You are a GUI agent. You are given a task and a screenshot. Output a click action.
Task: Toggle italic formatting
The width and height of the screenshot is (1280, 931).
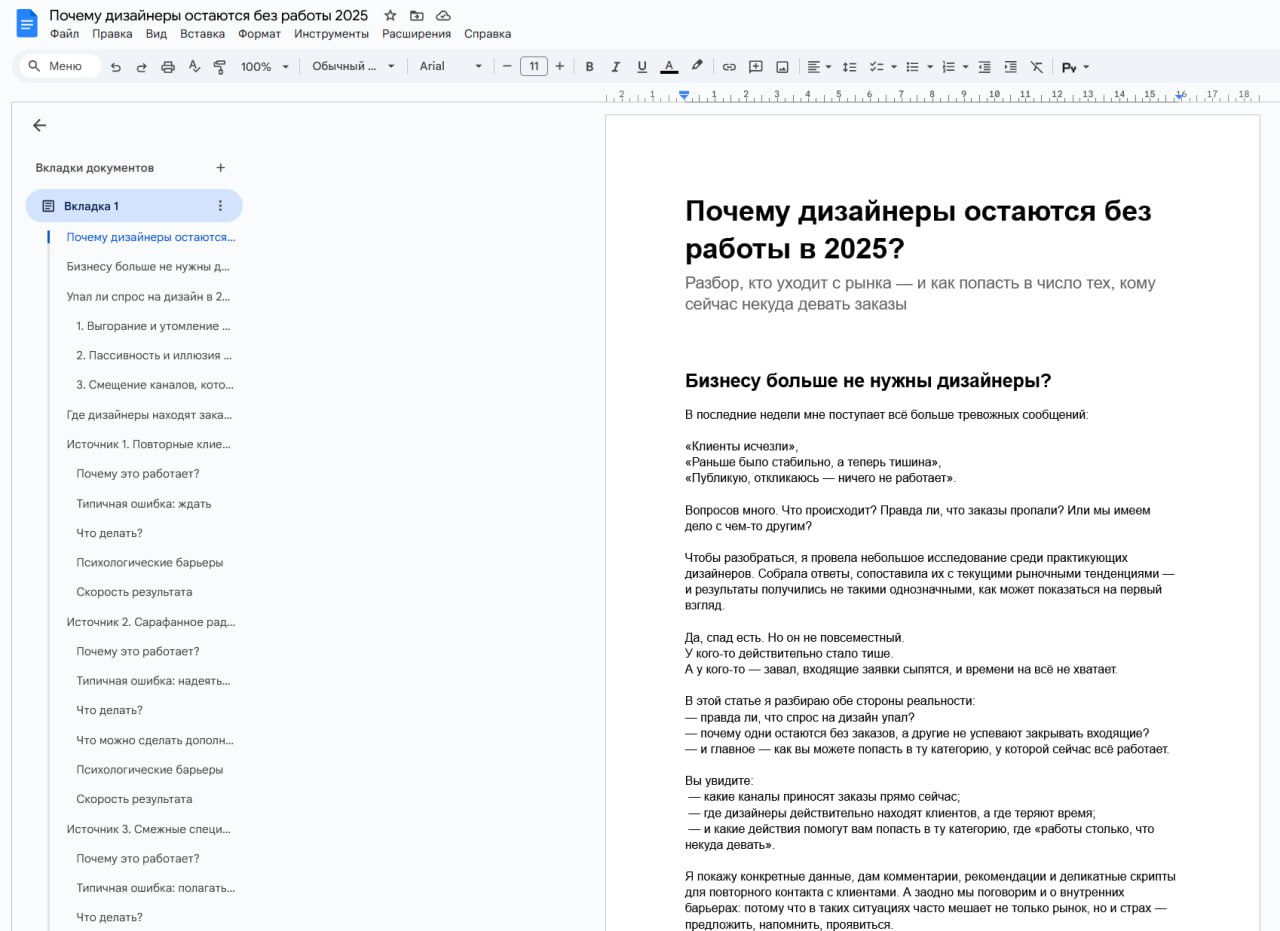615,67
